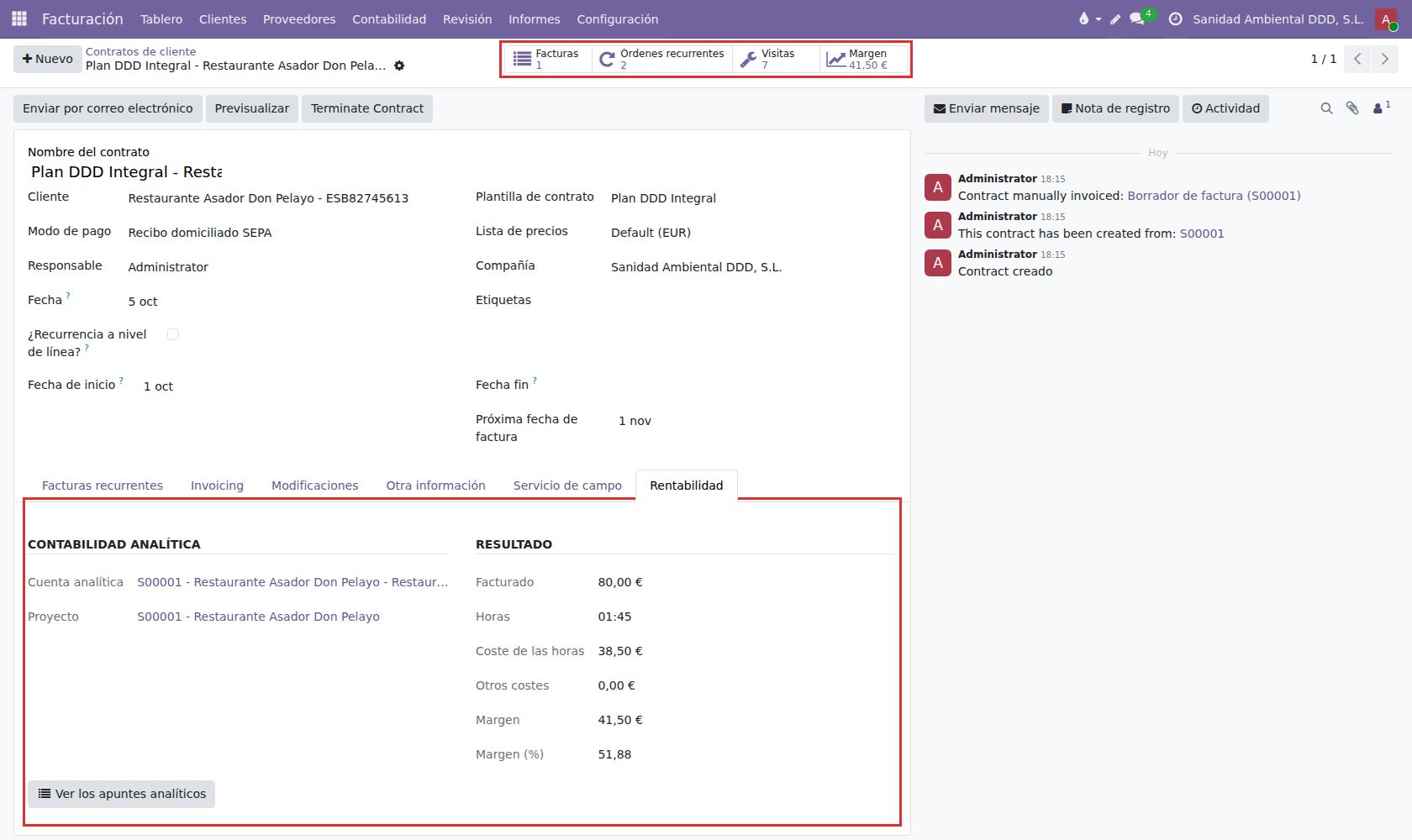Go to previous record arrow

1357,59
